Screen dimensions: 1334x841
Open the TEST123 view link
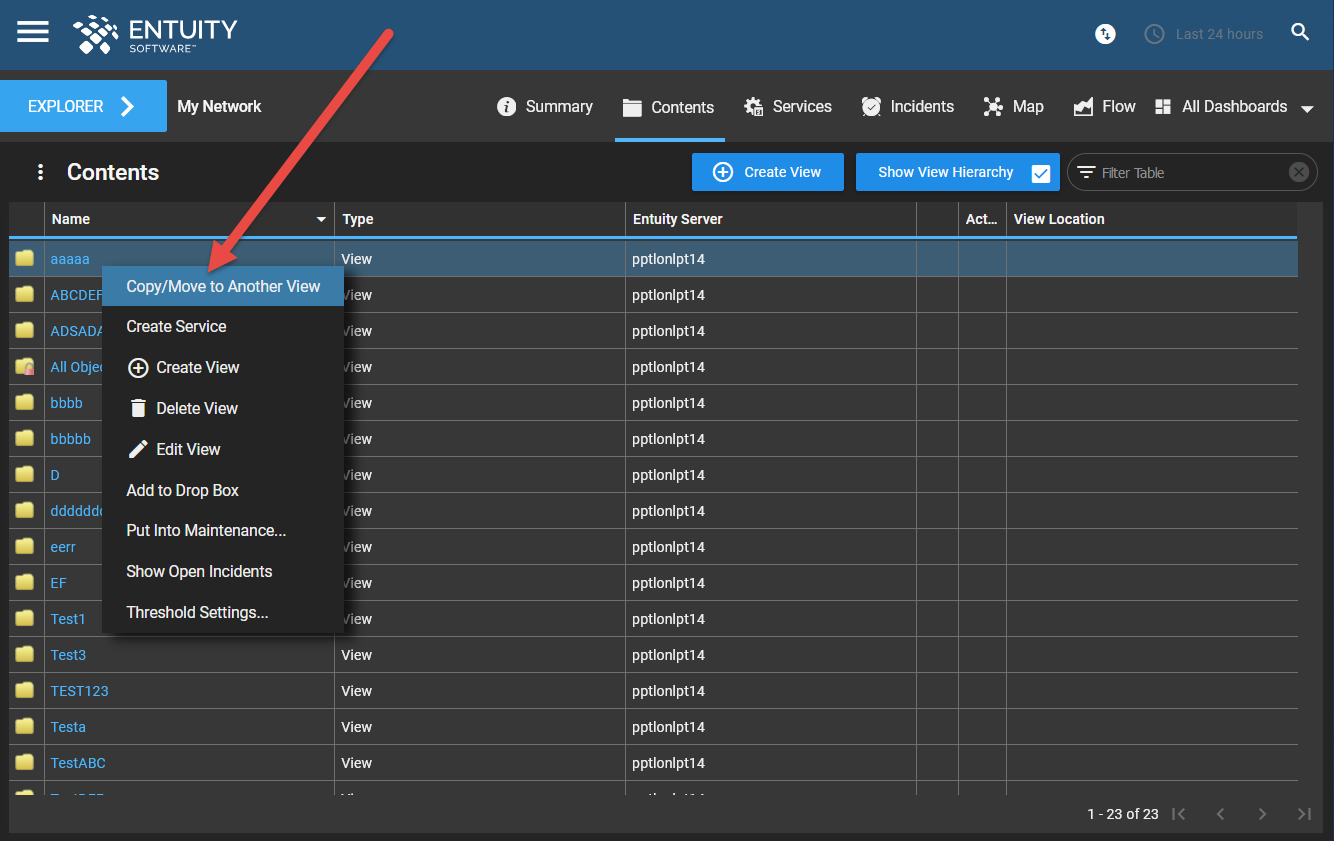(79, 691)
